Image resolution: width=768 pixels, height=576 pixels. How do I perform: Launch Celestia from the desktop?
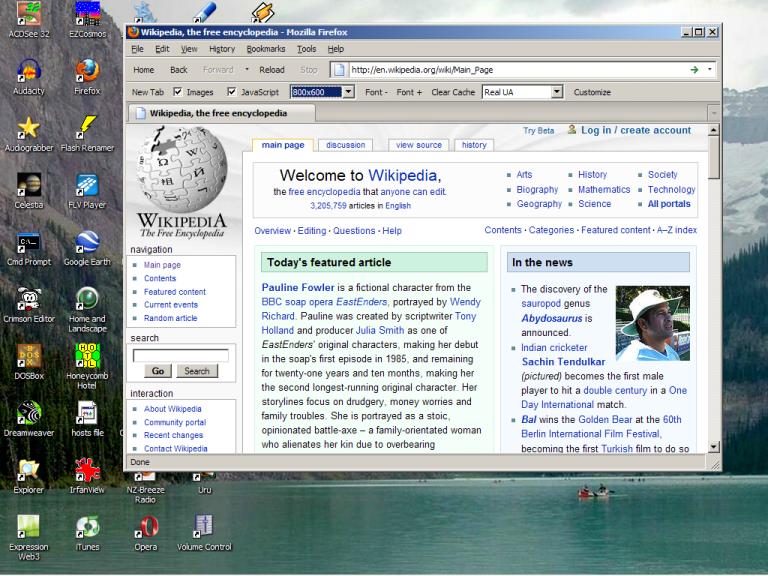pyautogui.click(x=29, y=191)
